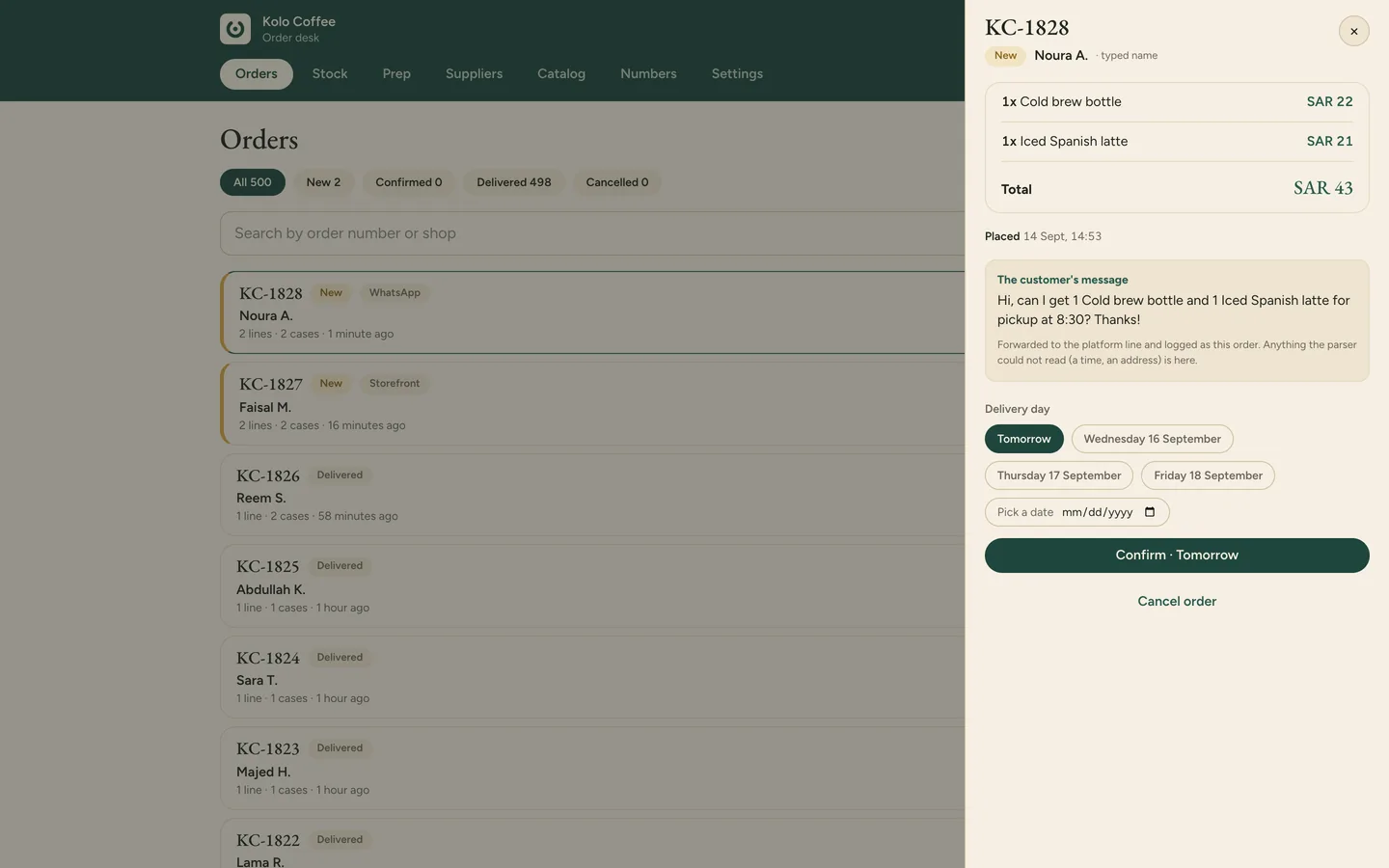Image resolution: width=1389 pixels, height=868 pixels.
Task: Click the Storefront source tag on KC-1827
Action: pos(395,384)
